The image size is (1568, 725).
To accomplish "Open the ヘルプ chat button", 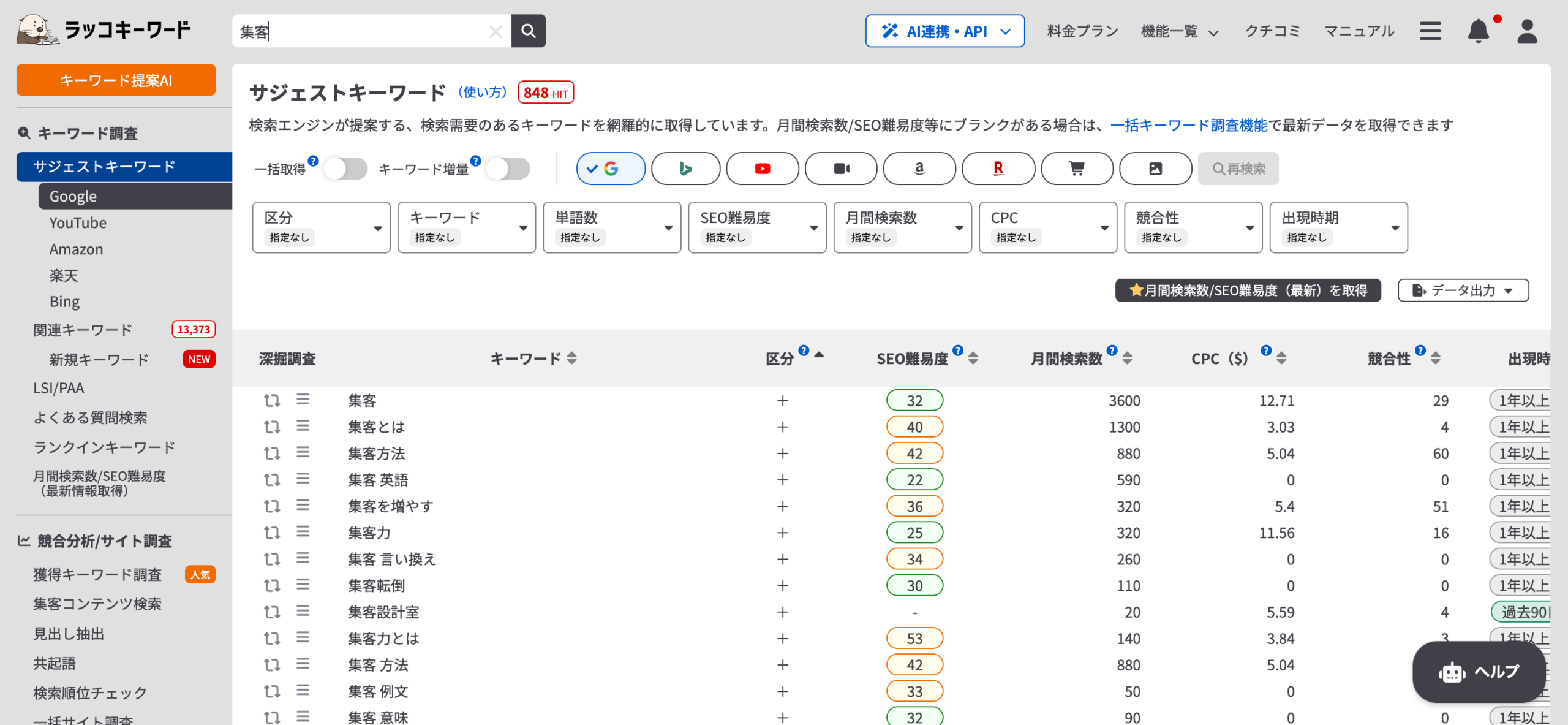I will point(1478,672).
